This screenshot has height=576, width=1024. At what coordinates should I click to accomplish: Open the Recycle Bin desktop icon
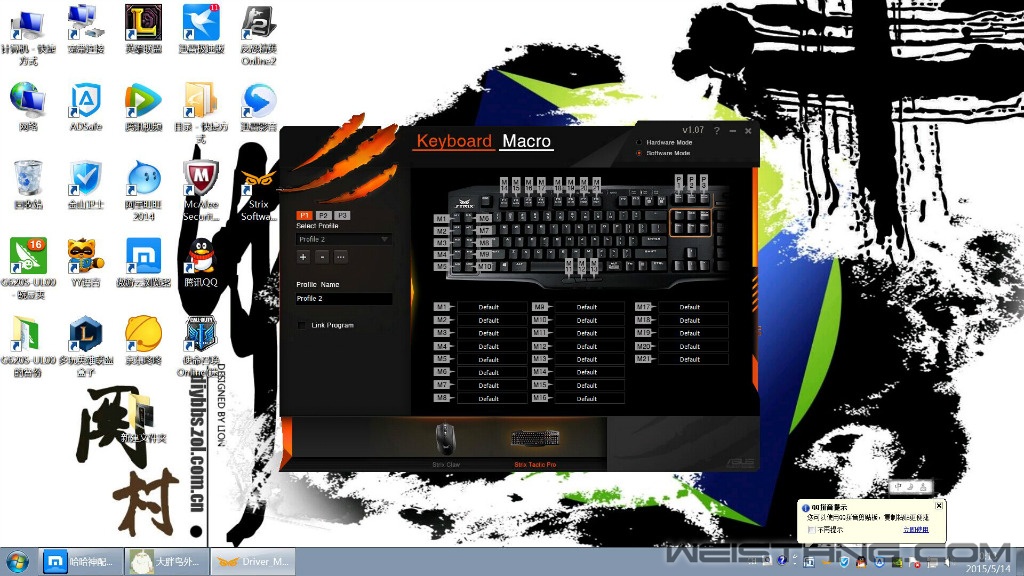pyautogui.click(x=28, y=185)
